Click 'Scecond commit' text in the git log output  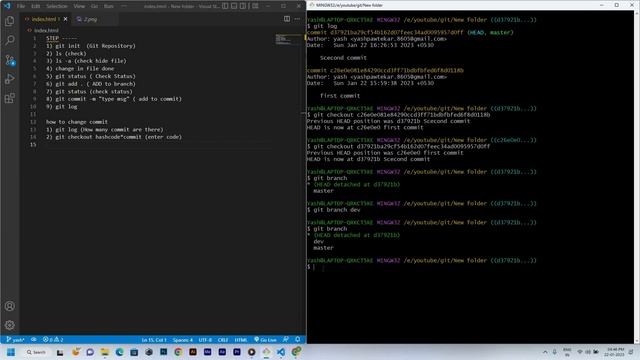tap(343, 58)
